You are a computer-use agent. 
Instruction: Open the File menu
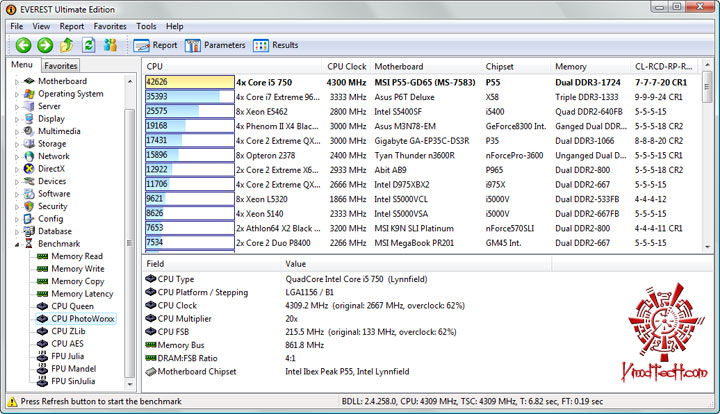[17, 26]
